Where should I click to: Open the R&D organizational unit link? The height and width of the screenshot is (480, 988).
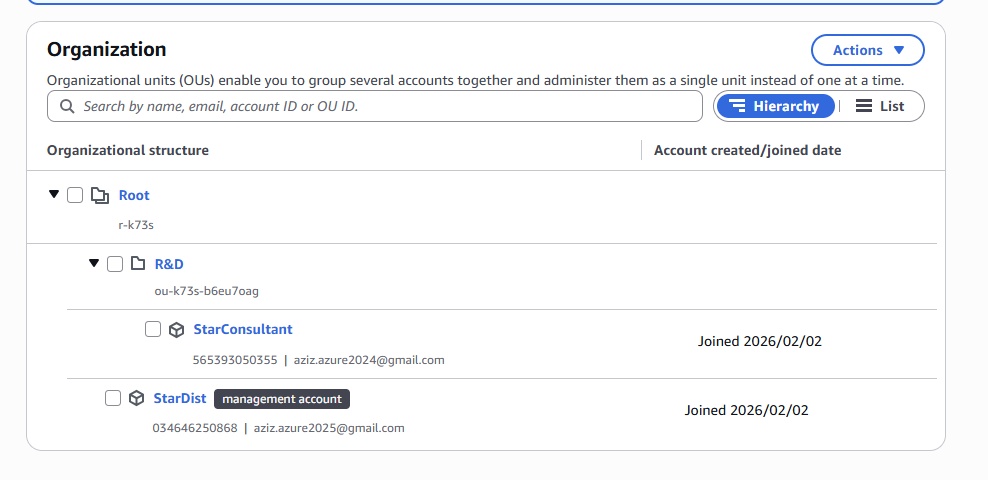click(169, 264)
